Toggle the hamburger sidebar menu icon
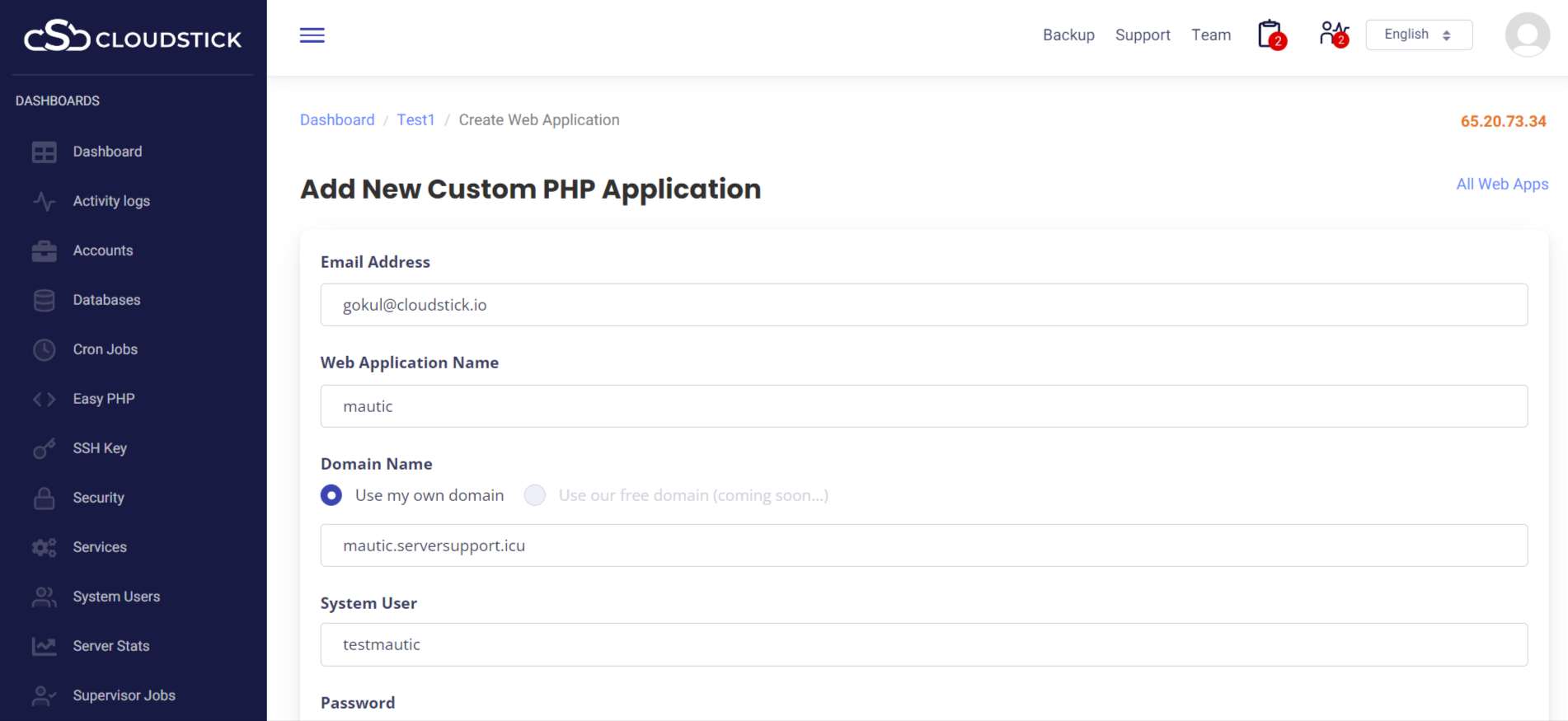 312,35
